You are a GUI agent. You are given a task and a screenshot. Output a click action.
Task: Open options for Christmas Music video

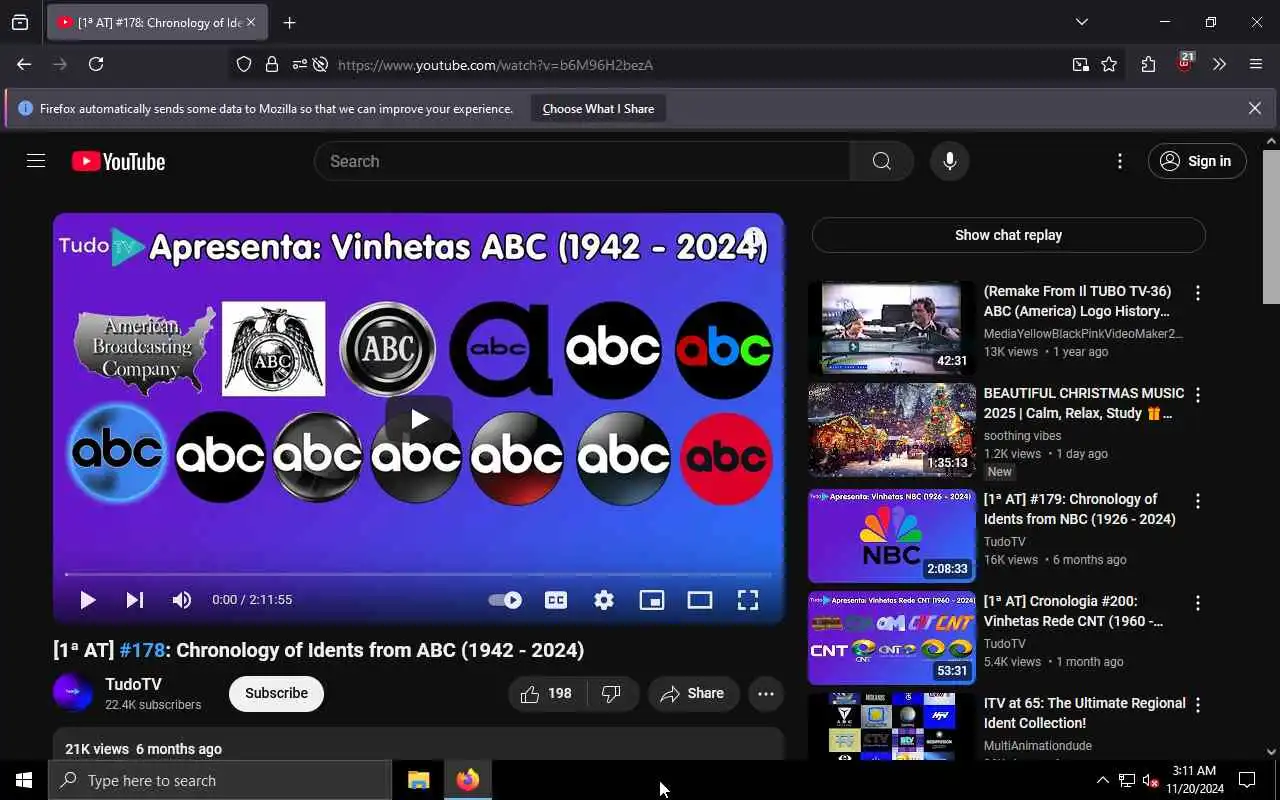1197,395
